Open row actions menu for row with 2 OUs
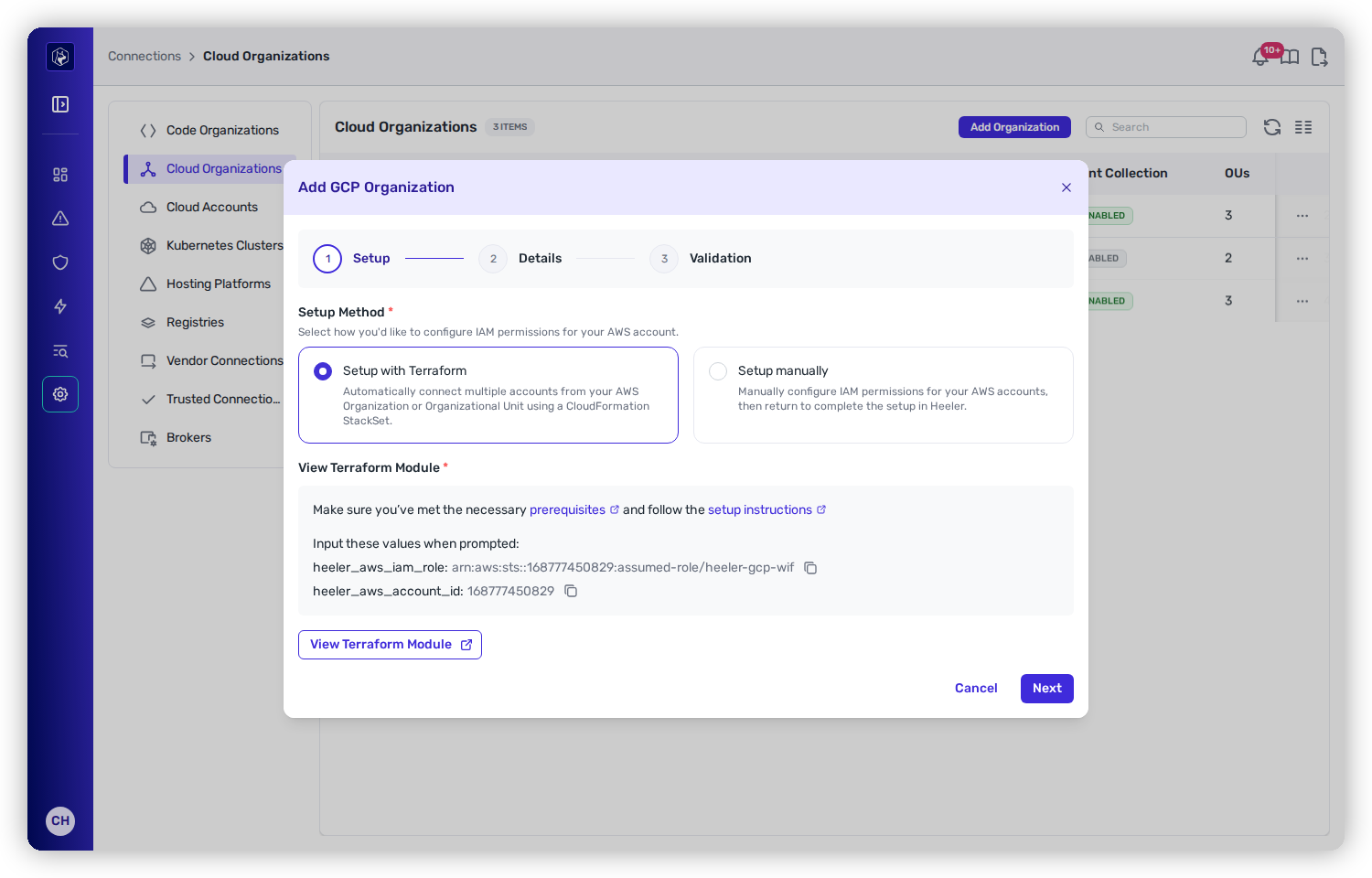This screenshot has width=1372, height=878. point(1302,259)
